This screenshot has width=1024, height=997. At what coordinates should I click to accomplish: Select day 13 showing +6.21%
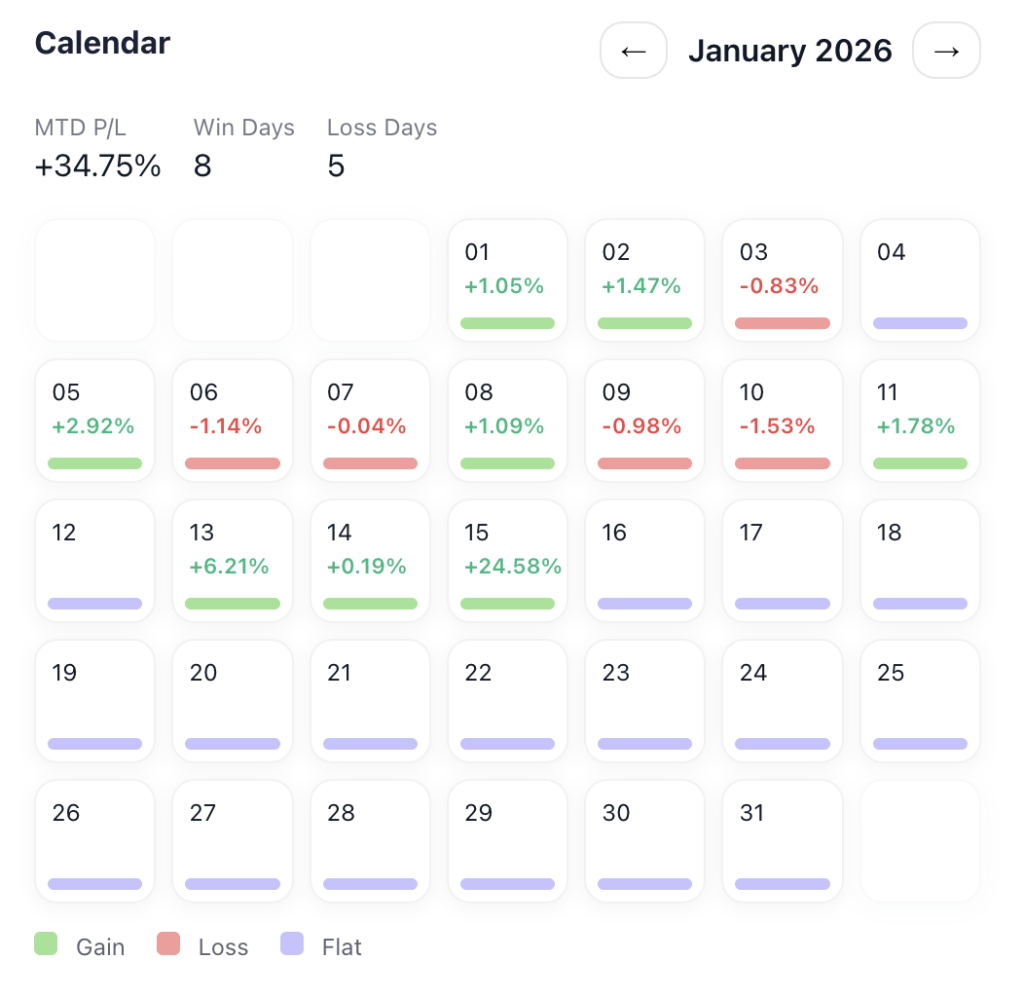232,560
